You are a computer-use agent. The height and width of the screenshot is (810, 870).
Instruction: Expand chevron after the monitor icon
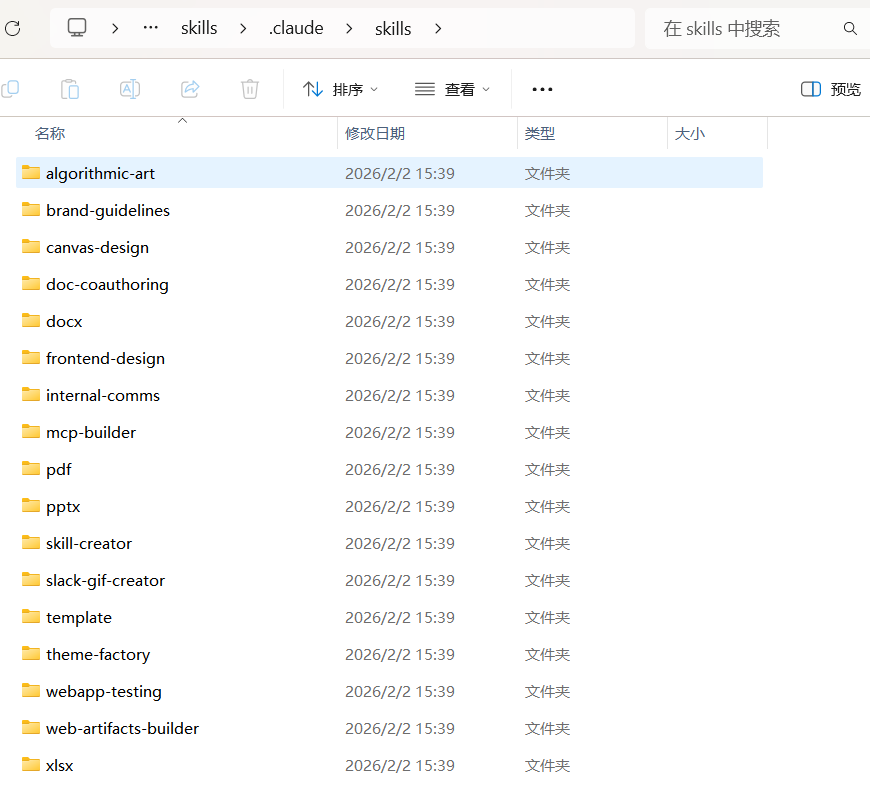click(x=115, y=28)
